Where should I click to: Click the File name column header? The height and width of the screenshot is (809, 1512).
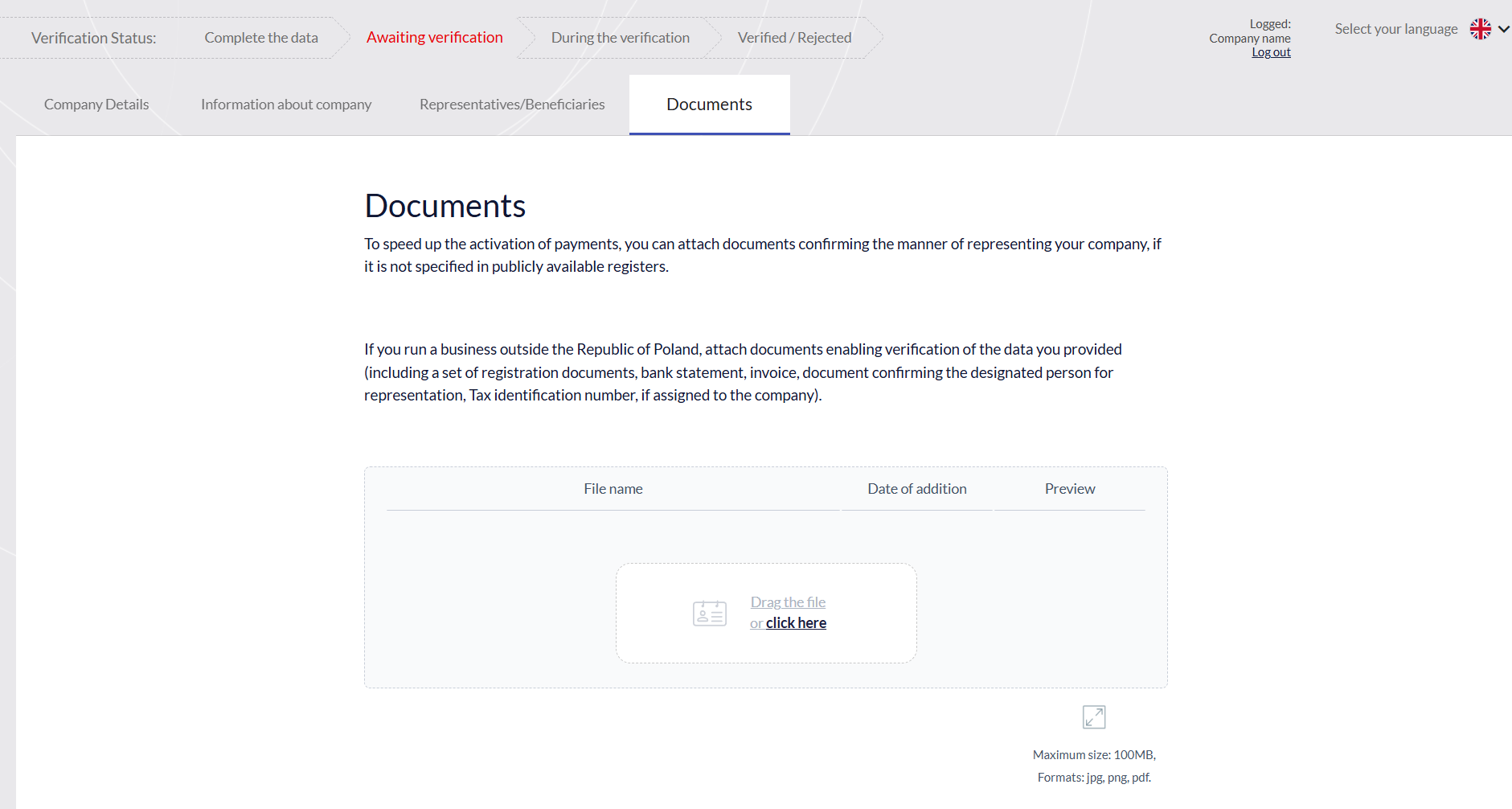(613, 489)
